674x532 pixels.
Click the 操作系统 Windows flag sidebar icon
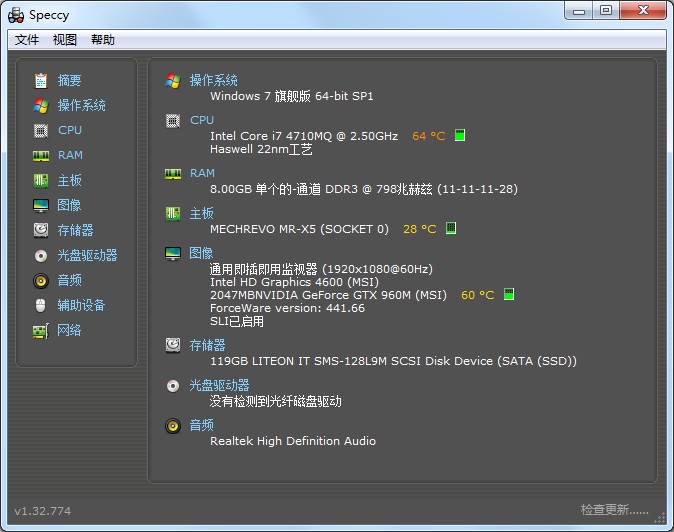tap(41, 105)
